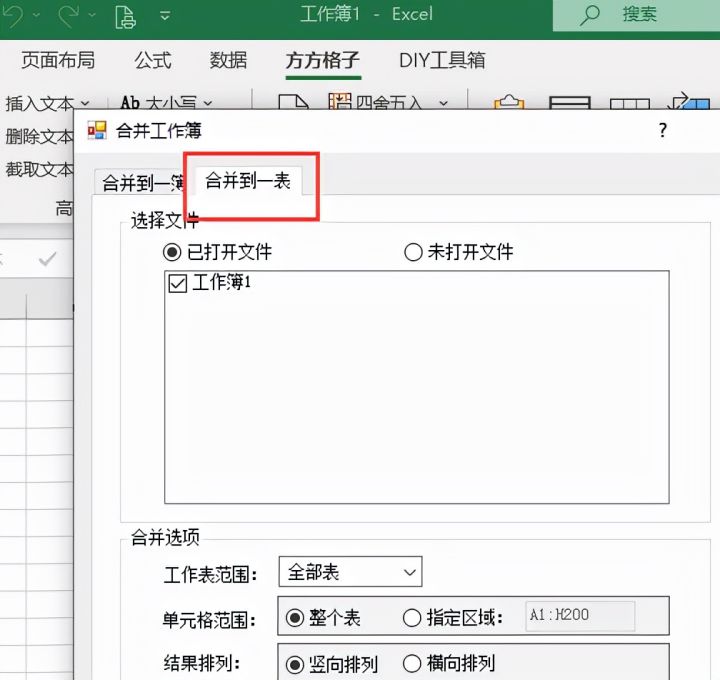Click the row layout icon in ribbon

click(569, 103)
